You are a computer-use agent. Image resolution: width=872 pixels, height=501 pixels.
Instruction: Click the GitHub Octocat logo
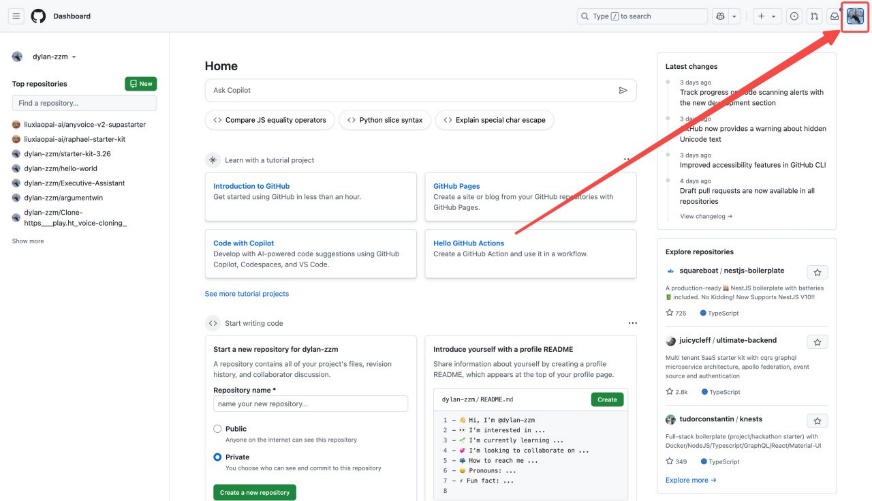tap(38, 16)
